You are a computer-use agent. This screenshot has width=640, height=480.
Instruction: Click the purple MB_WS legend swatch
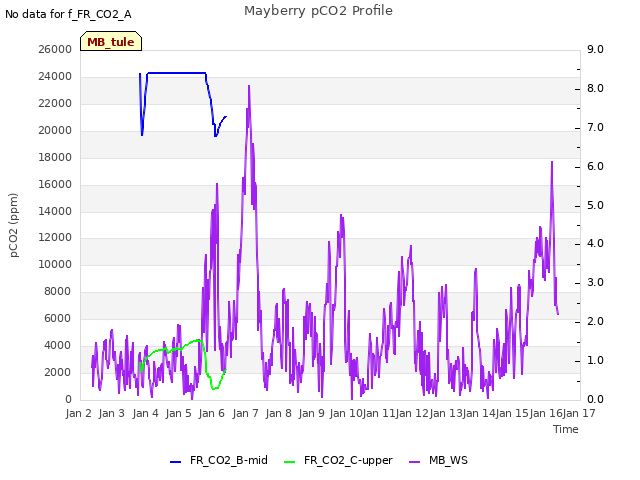[414, 462]
